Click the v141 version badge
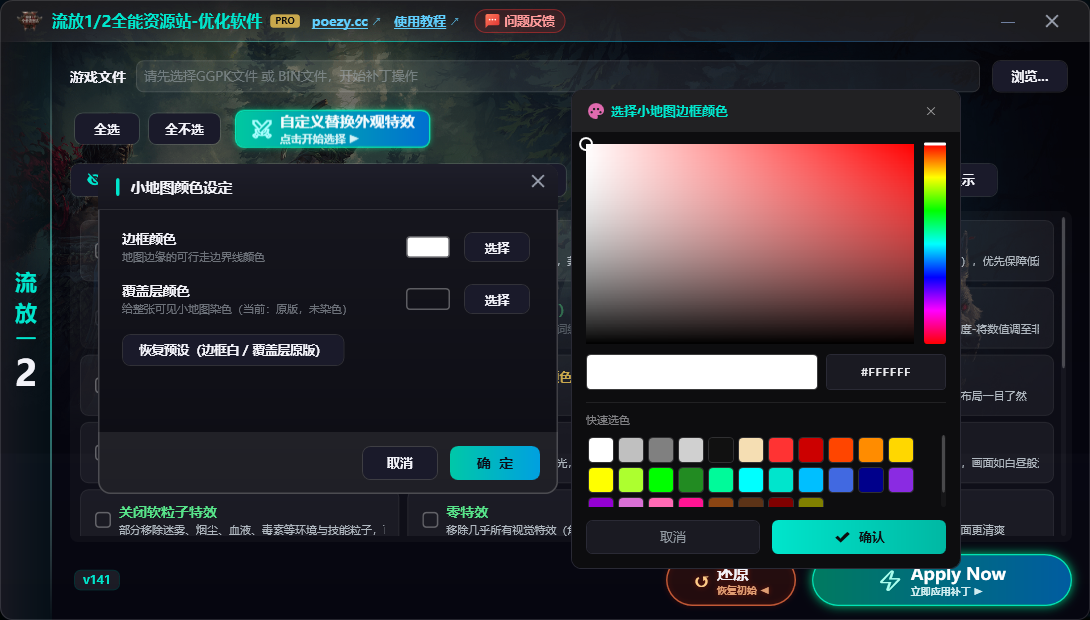 coord(97,580)
